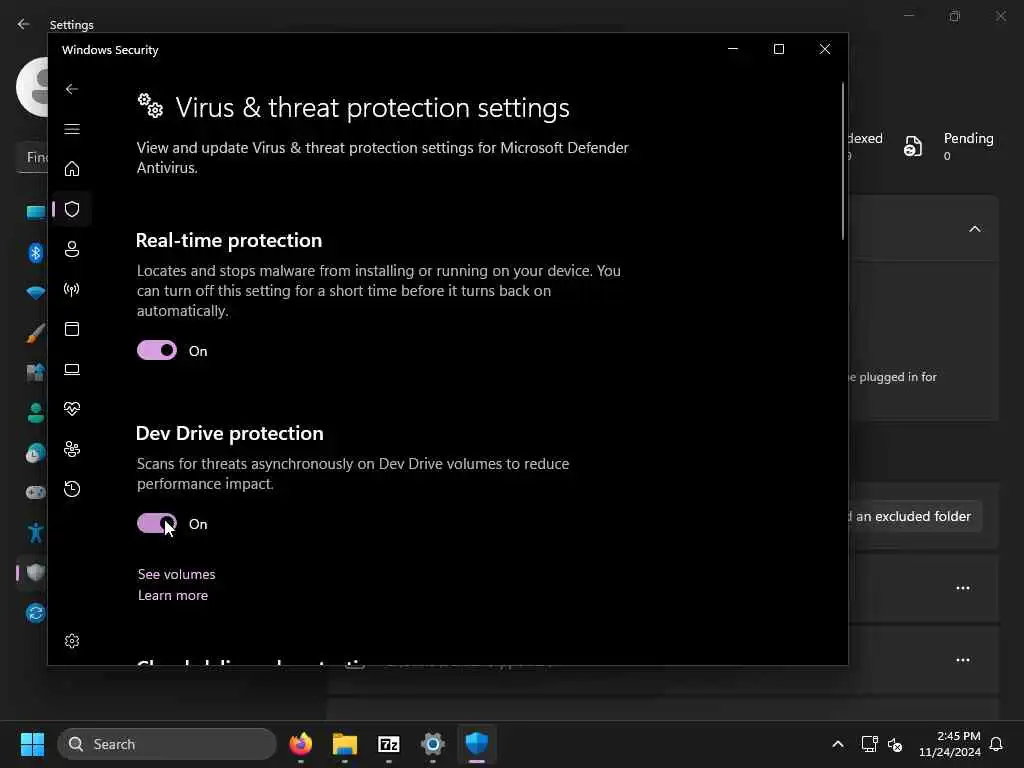Image resolution: width=1024 pixels, height=768 pixels.
Task: Select Virus & threat protection shield icon
Action: [72, 209]
